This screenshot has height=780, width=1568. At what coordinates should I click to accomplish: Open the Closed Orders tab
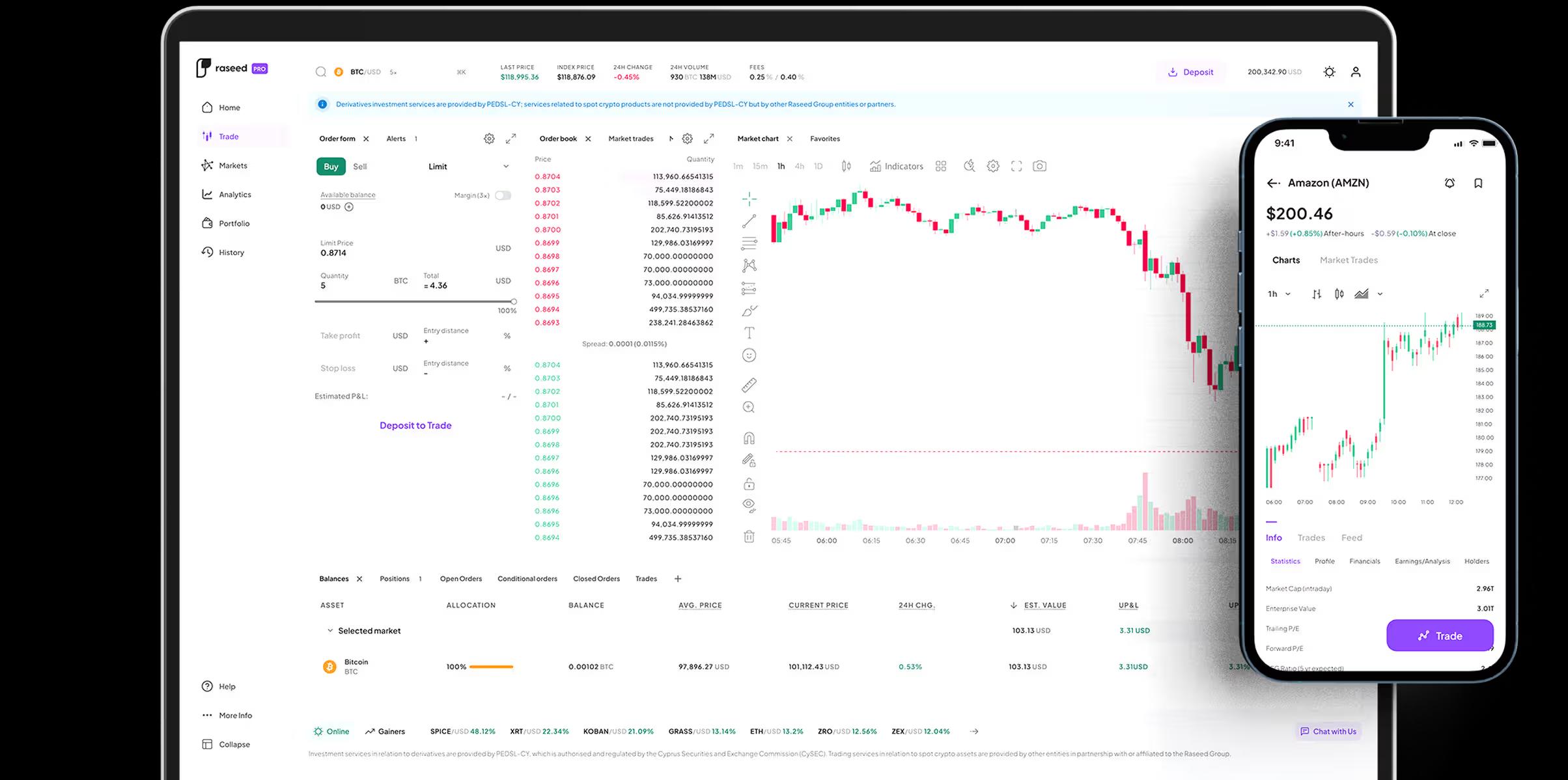tap(596, 579)
